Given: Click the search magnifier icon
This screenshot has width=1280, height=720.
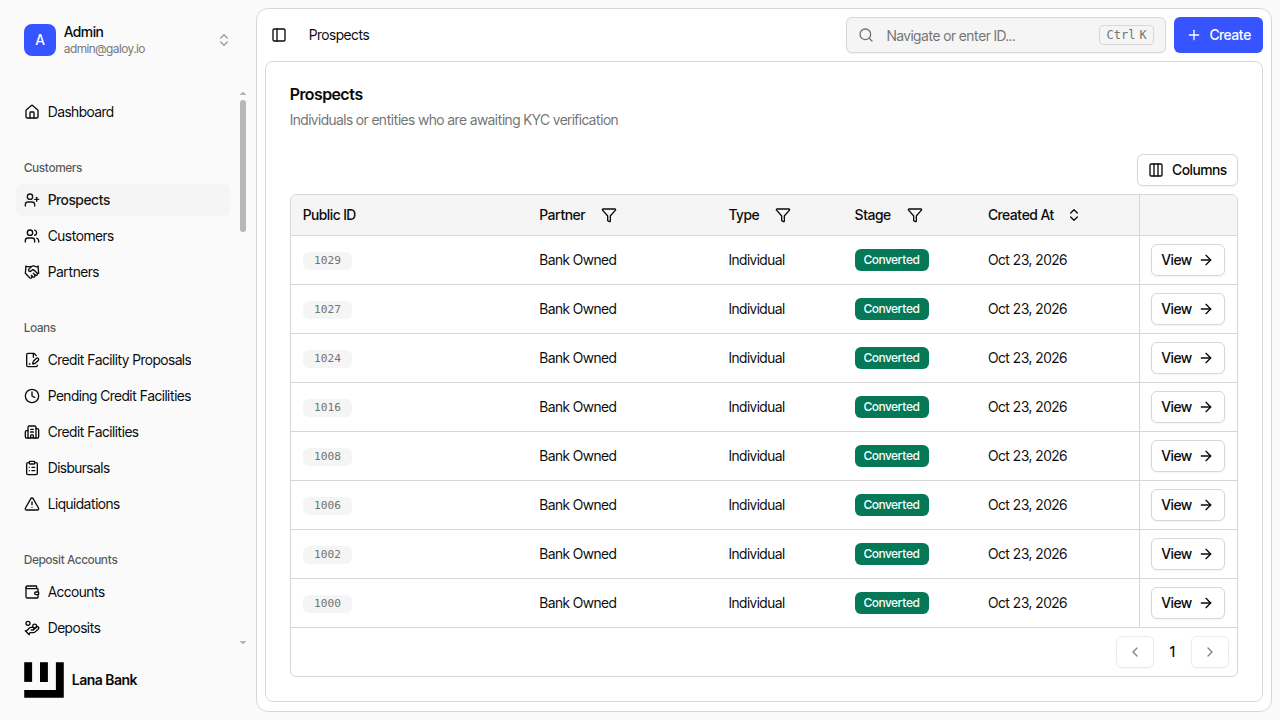Looking at the screenshot, I should [x=866, y=35].
